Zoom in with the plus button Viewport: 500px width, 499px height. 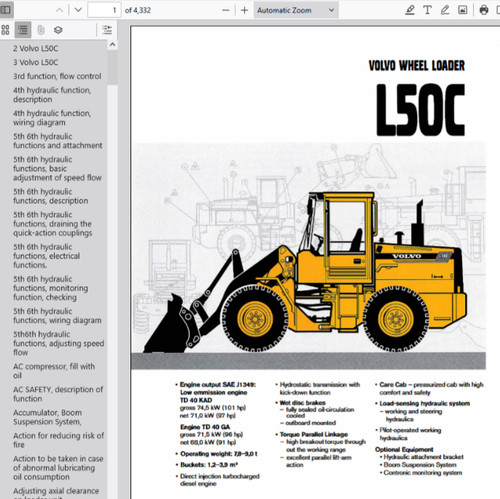(244, 10)
